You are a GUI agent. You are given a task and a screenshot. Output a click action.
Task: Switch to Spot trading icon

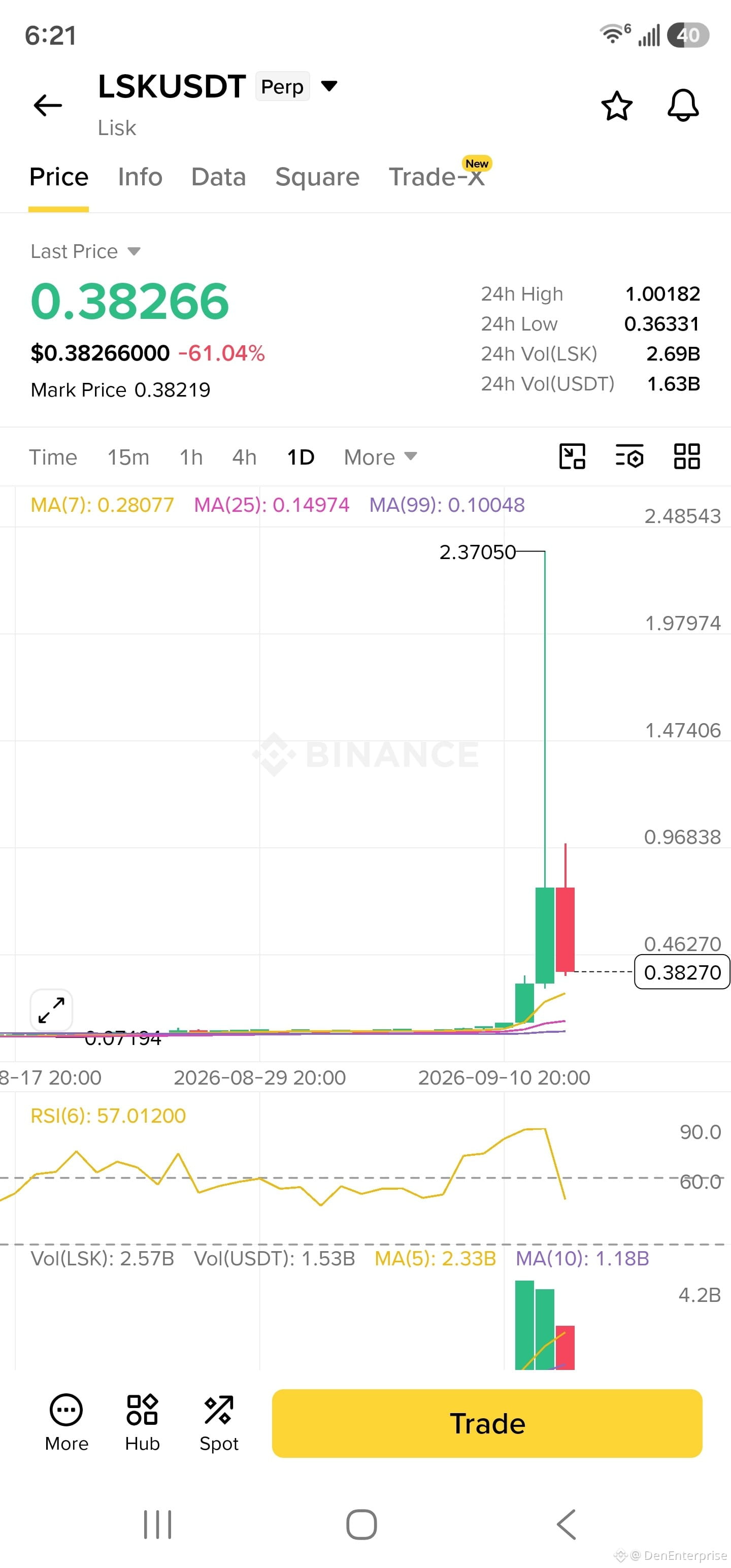click(219, 1422)
